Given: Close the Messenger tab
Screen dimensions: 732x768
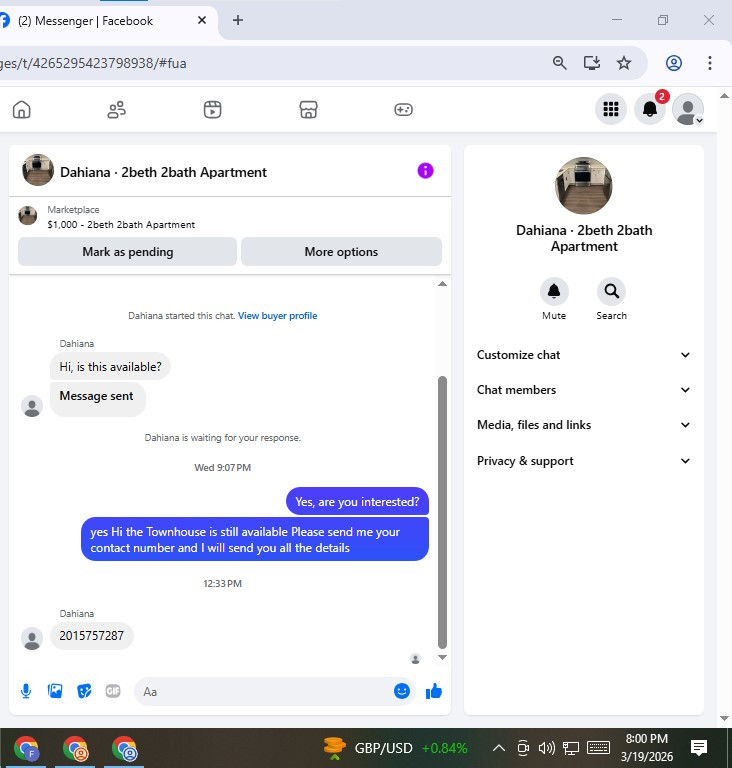Looking at the screenshot, I should coord(202,20).
